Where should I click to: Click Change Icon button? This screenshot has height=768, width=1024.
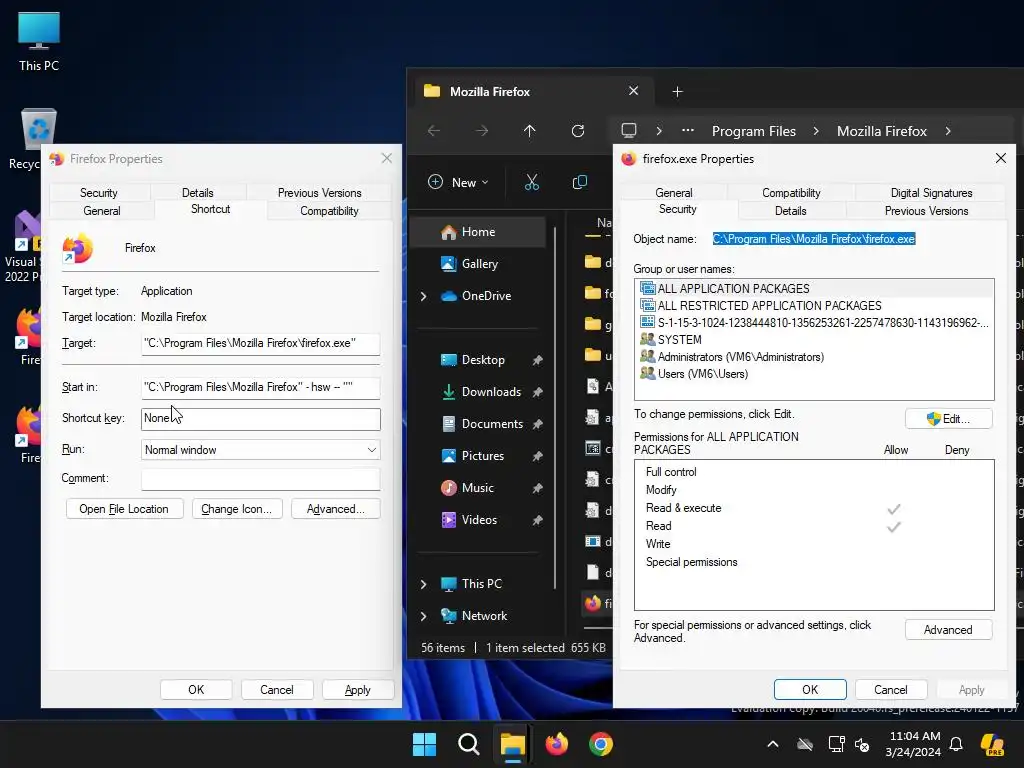236,509
